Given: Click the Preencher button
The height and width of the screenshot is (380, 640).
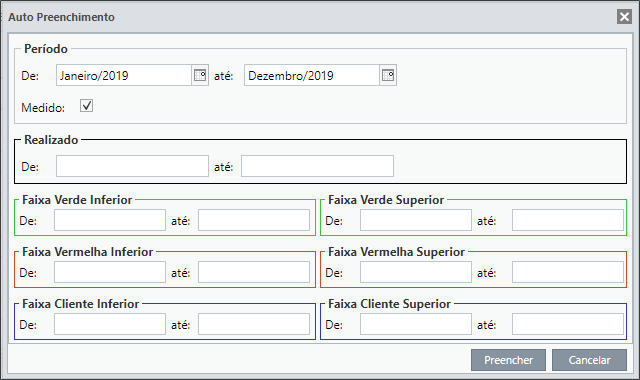Looking at the screenshot, I should pos(508,360).
